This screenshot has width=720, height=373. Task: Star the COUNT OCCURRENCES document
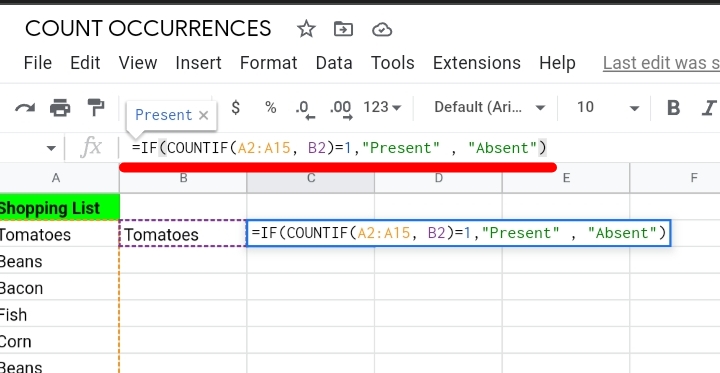point(306,29)
